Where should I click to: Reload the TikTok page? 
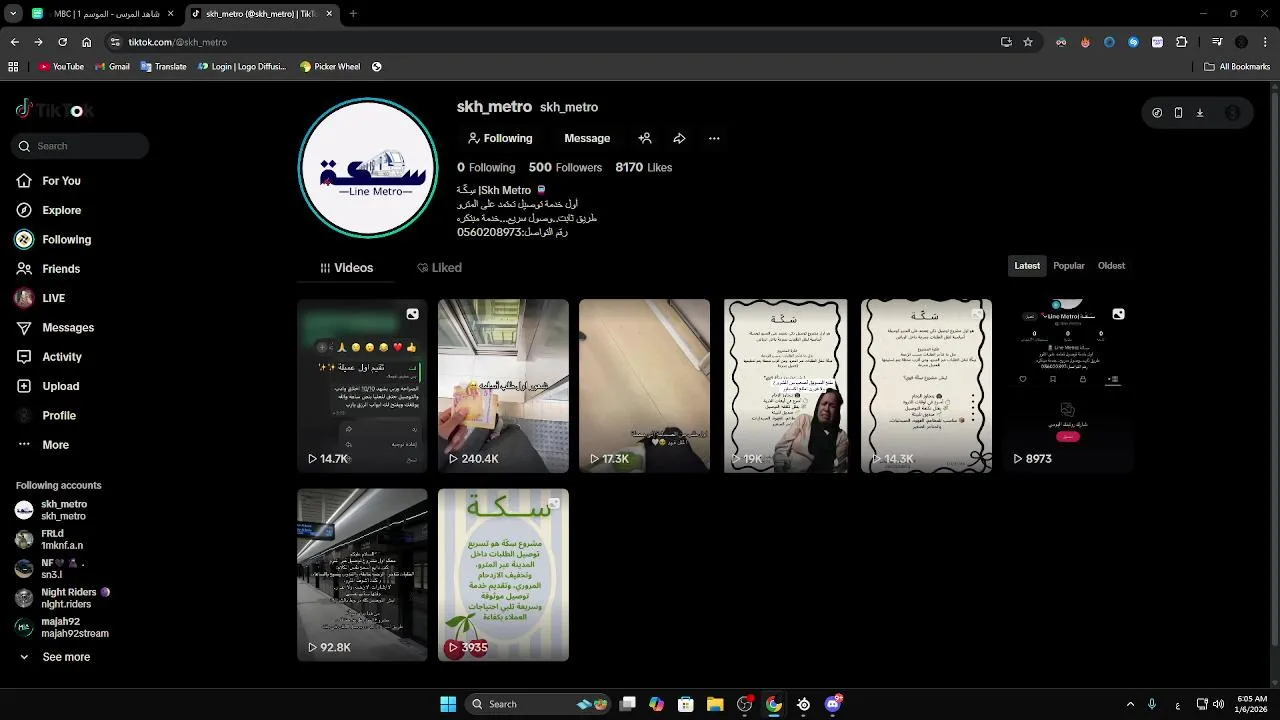click(62, 42)
